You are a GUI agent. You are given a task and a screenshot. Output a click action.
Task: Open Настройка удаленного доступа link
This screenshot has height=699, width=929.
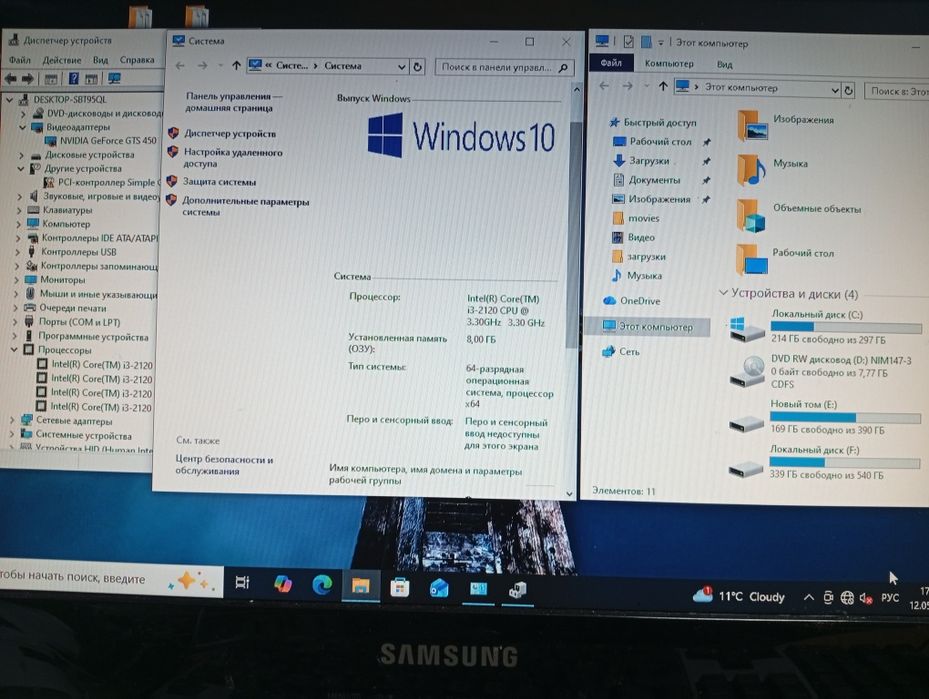[x=233, y=158]
